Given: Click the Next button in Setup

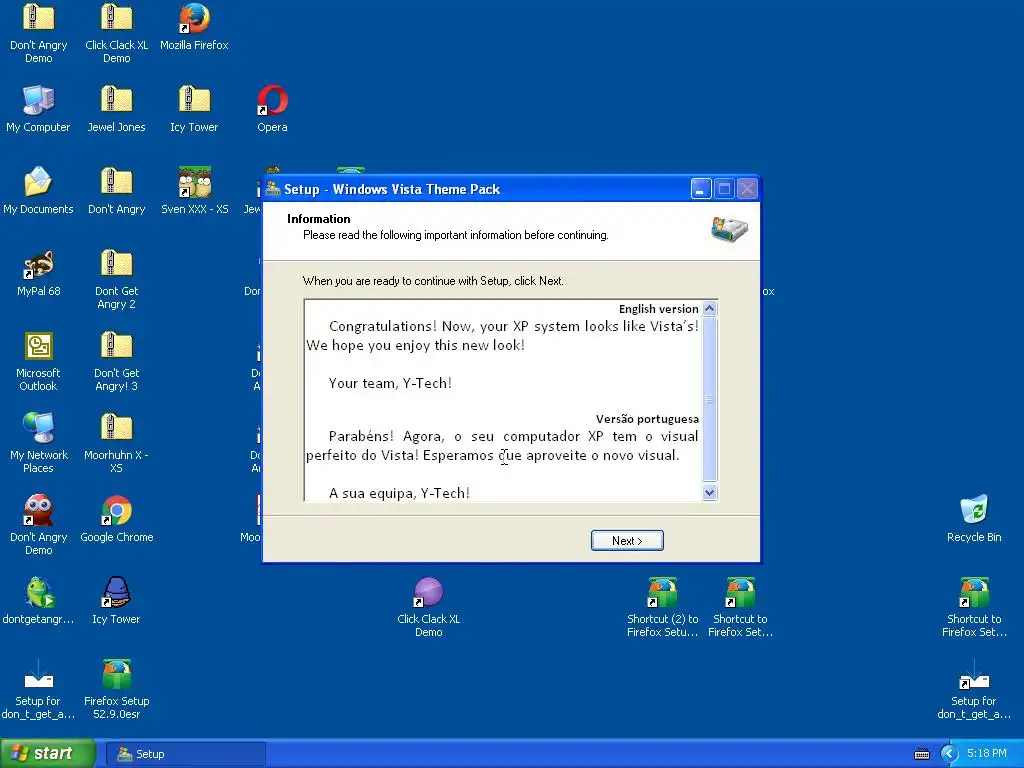Looking at the screenshot, I should pyautogui.click(x=627, y=541).
